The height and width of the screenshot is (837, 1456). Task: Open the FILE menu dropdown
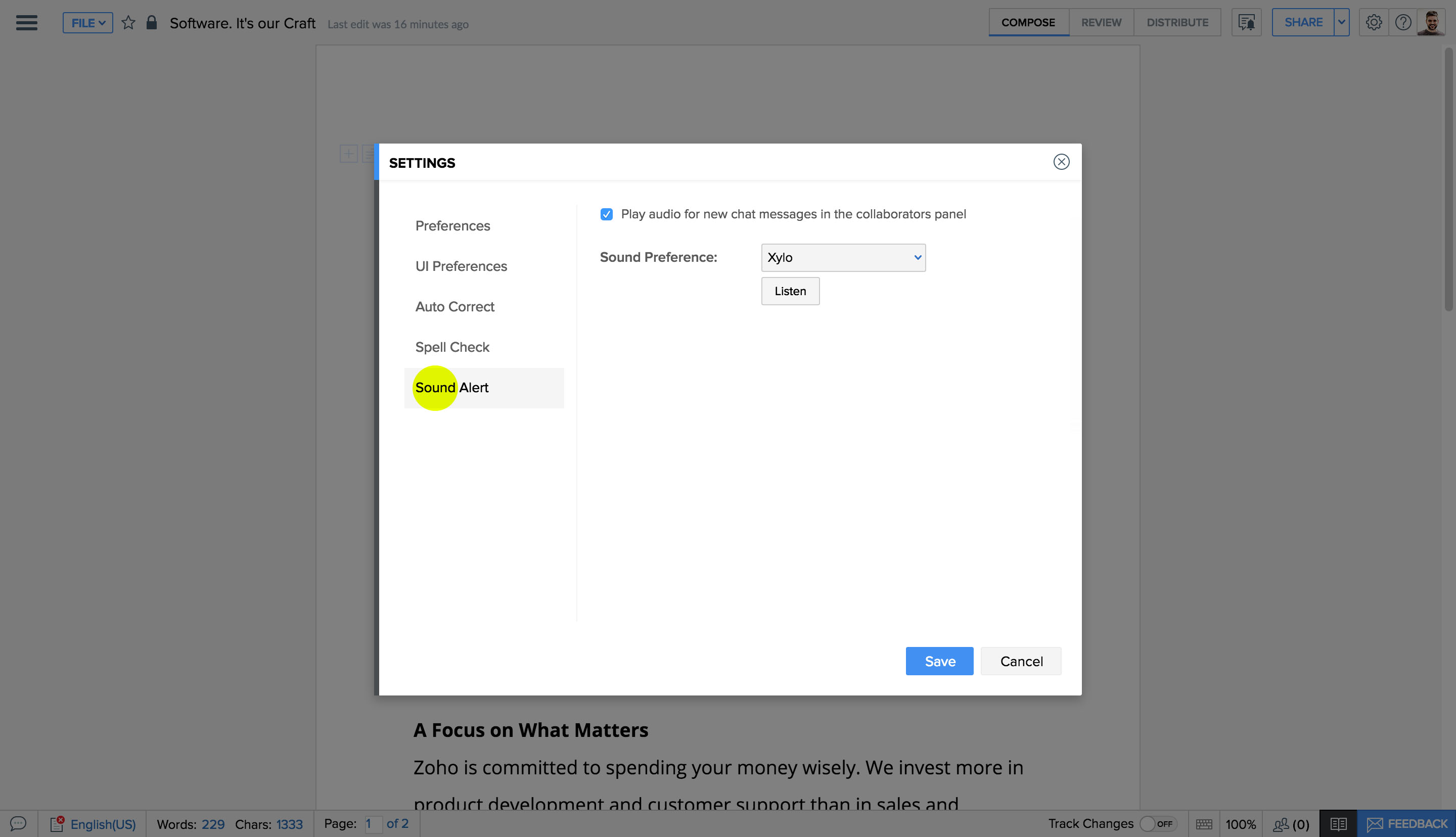coord(87,22)
